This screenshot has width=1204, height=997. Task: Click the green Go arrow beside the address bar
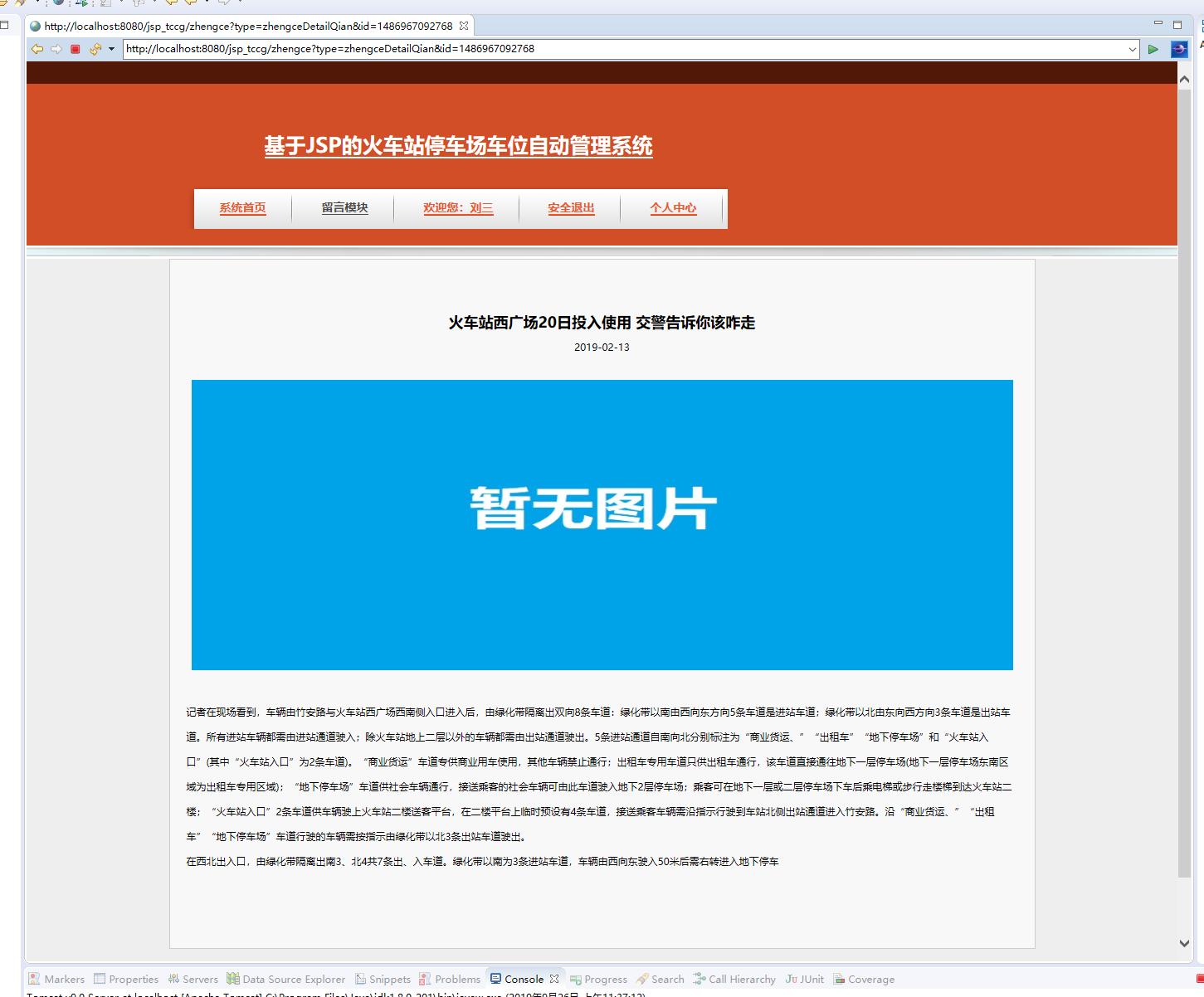pos(1153,49)
